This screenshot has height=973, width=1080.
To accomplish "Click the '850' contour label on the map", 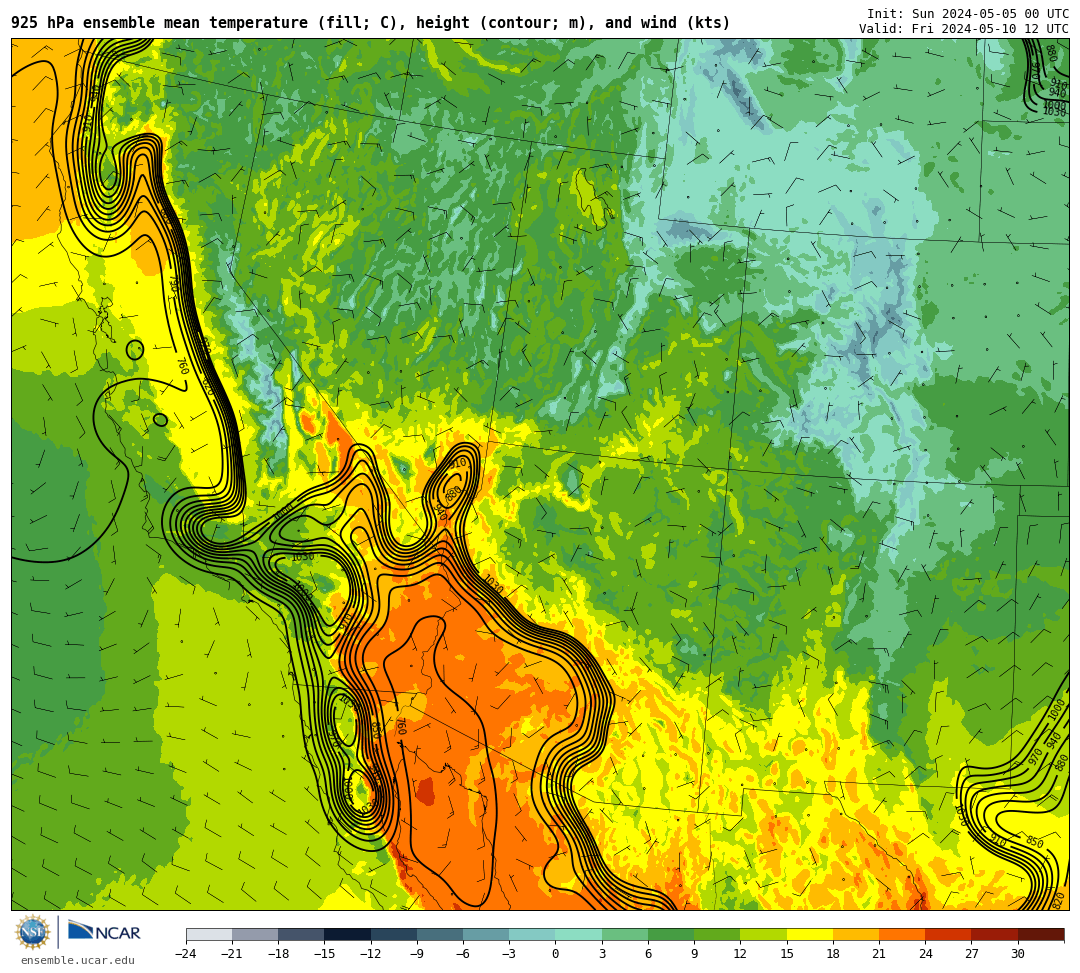I will click(1035, 842).
